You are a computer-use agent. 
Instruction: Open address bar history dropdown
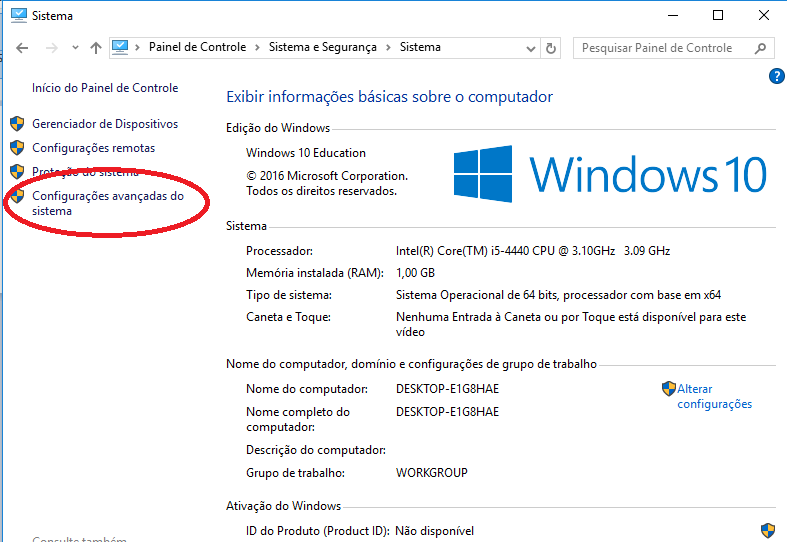coord(531,49)
